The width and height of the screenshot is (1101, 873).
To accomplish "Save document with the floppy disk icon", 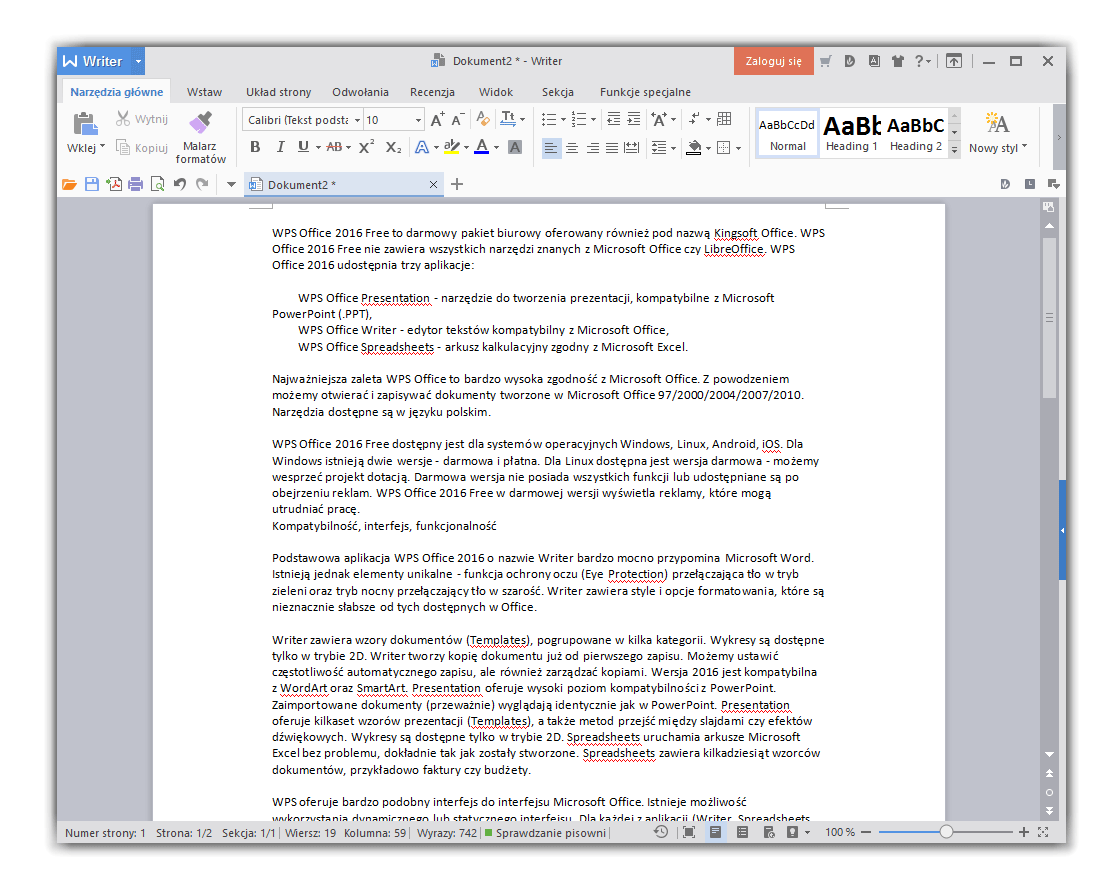I will click(91, 184).
